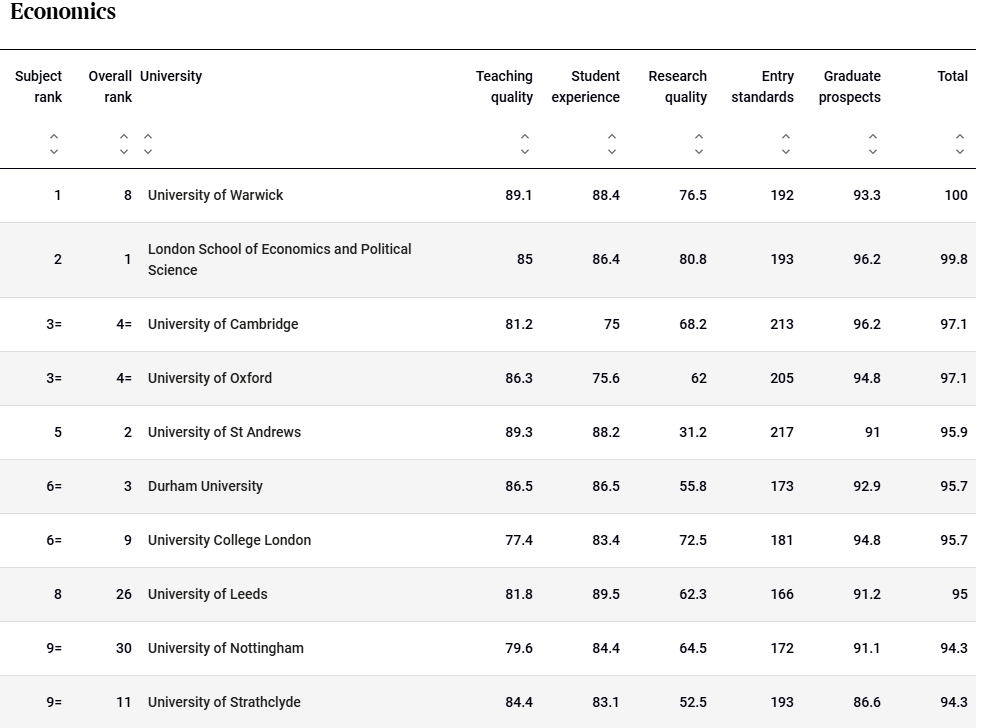
Task: Open University of St Andrews entry
Action: (x=224, y=432)
